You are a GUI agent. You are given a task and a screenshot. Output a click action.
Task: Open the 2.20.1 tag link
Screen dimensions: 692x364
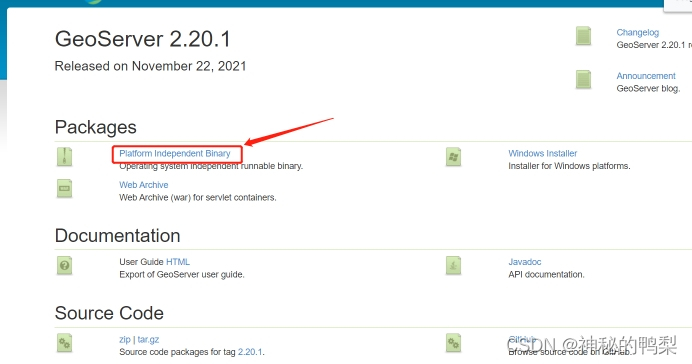[250, 352]
